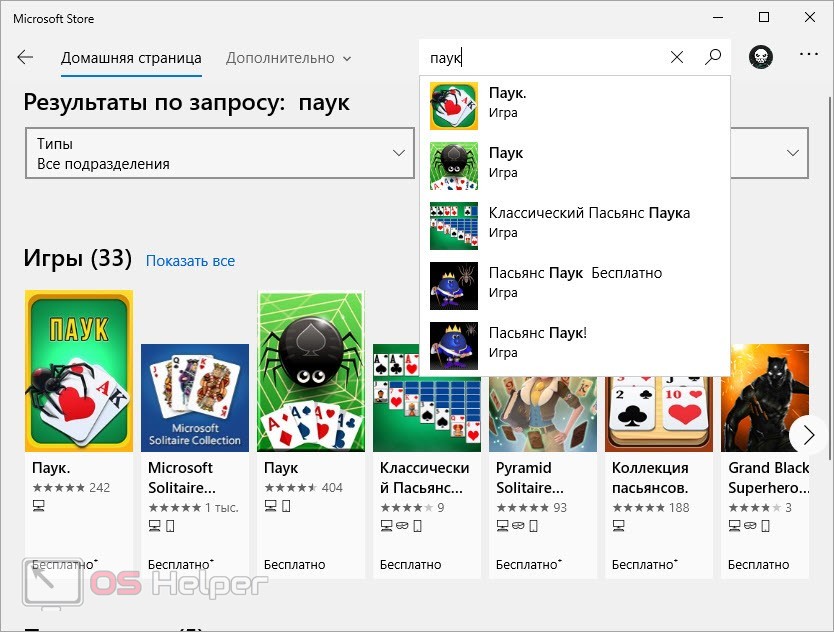This screenshot has width=834, height=632.
Task: Open the Pyramid Solitaire game cover
Action: point(543,414)
